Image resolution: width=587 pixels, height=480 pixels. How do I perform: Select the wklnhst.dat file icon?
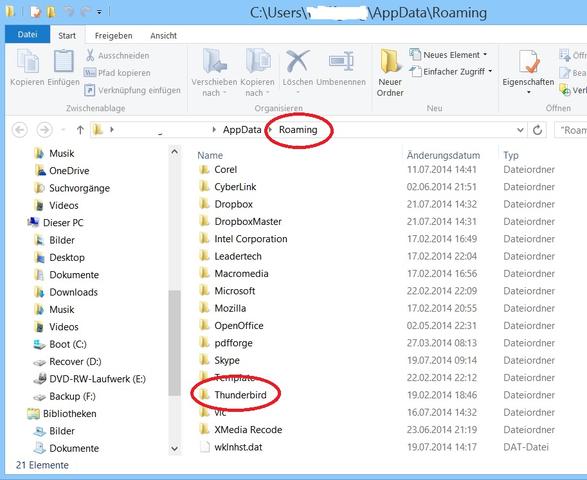pyautogui.click(x=204, y=447)
